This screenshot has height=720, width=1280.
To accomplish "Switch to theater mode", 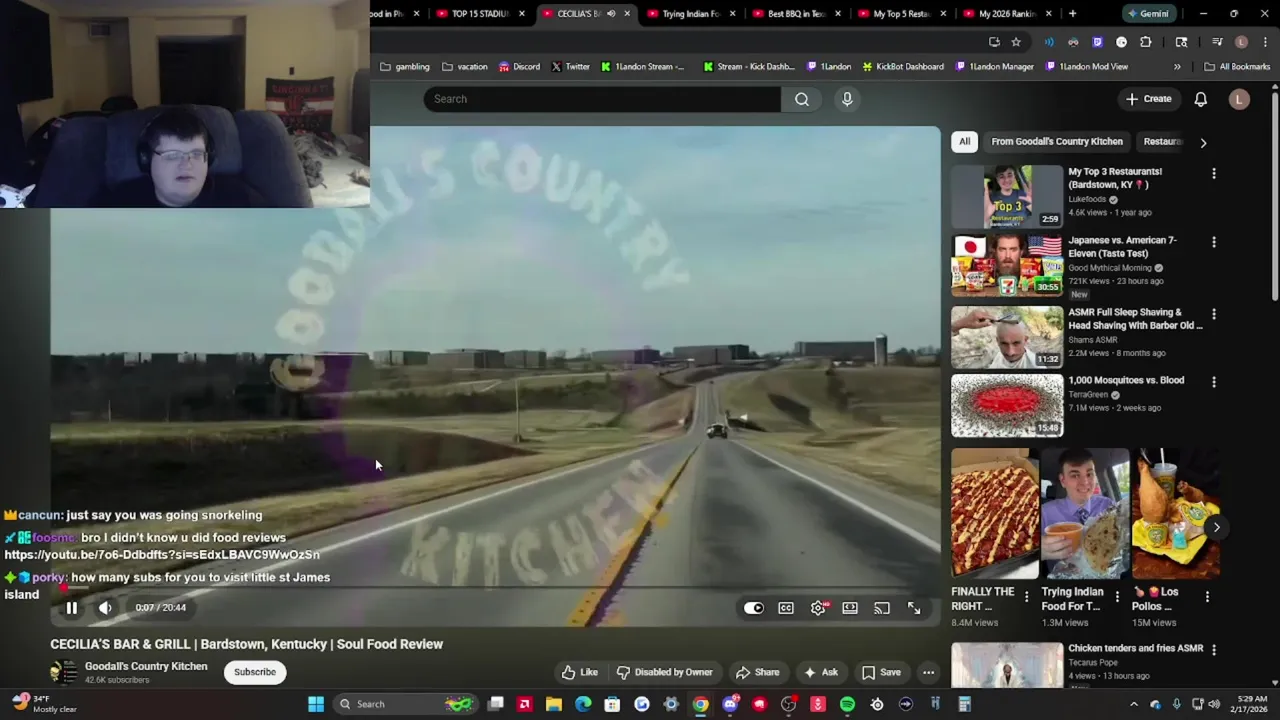I will tap(850, 608).
